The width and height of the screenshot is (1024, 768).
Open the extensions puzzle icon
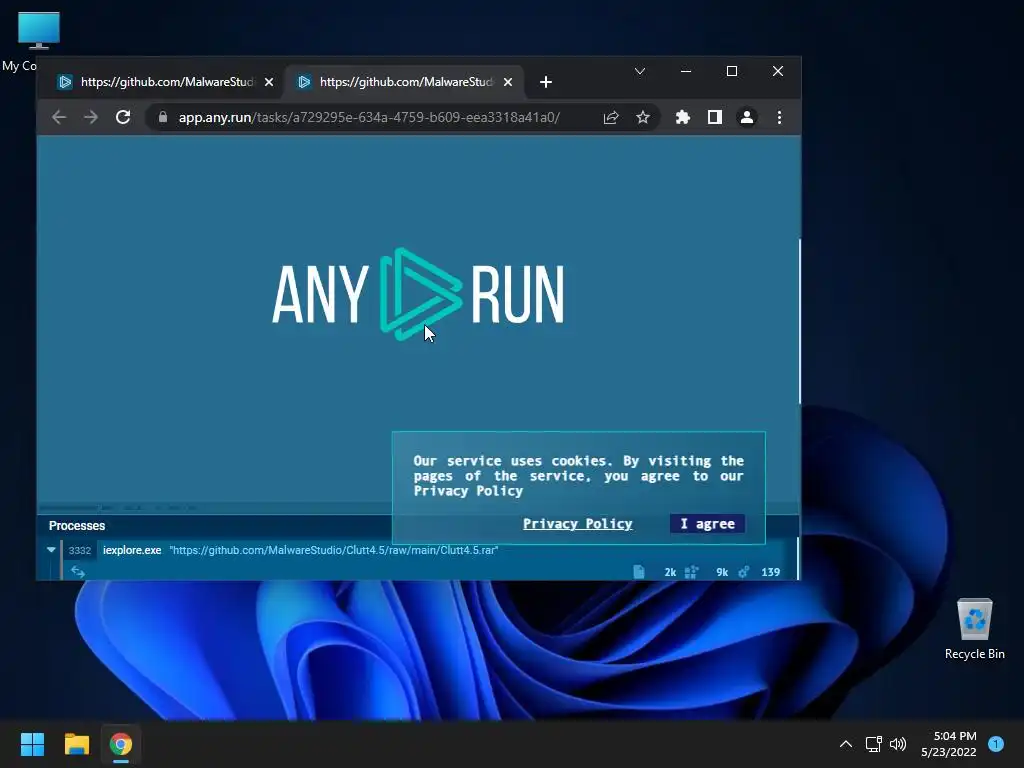click(x=682, y=118)
